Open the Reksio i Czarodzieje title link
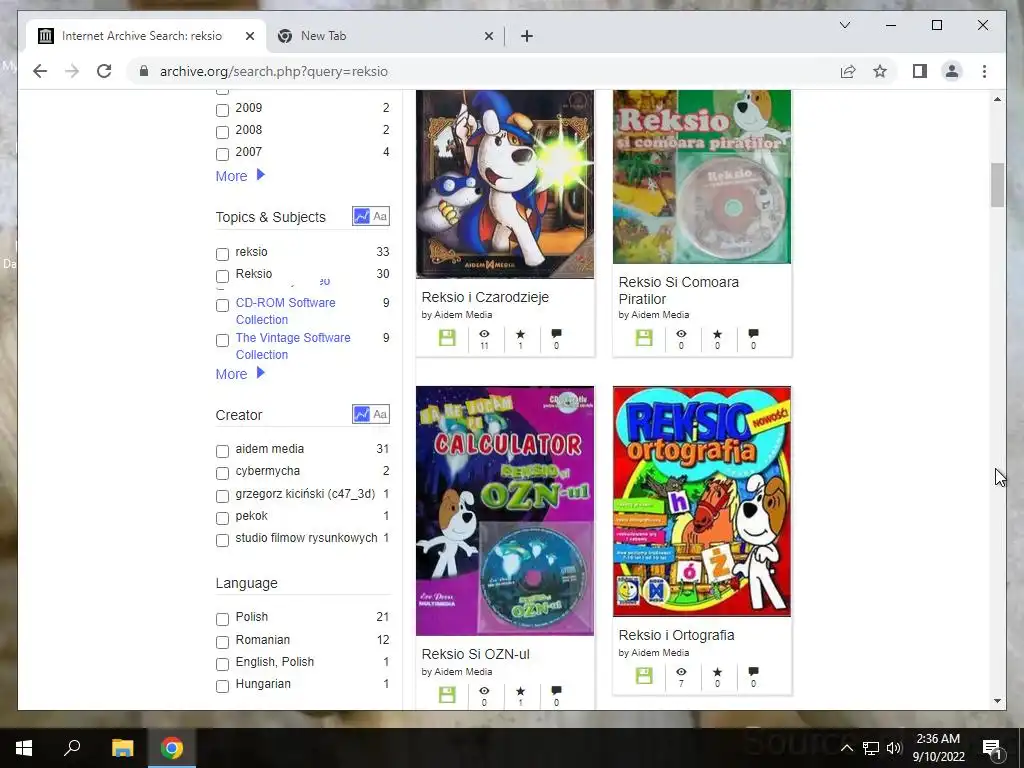Image resolution: width=1024 pixels, height=768 pixels. pos(485,297)
